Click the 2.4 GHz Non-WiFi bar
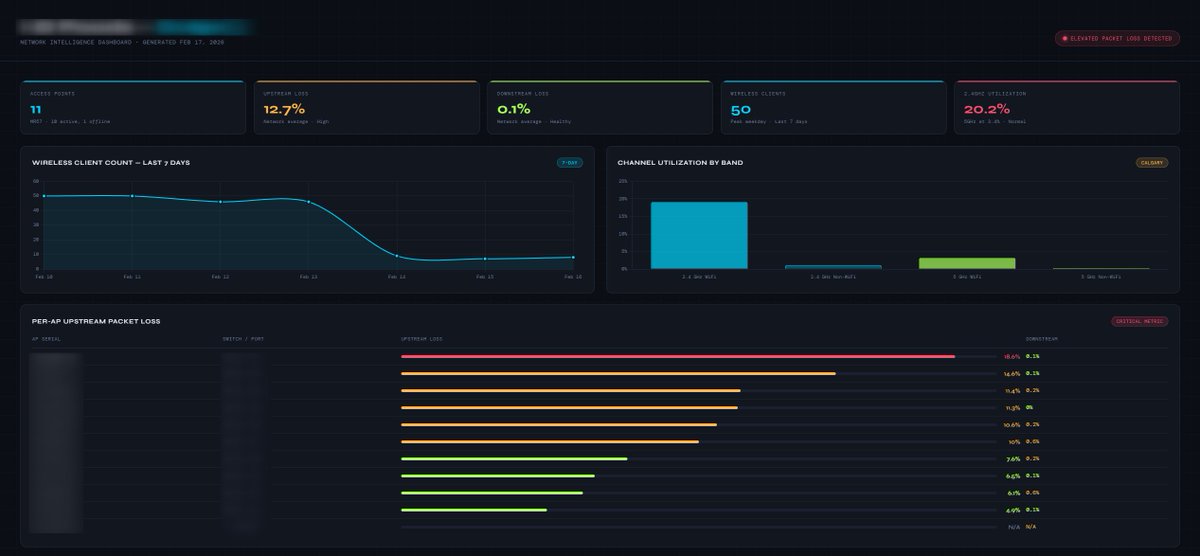The height and width of the screenshot is (556, 1200). [833, 267]
